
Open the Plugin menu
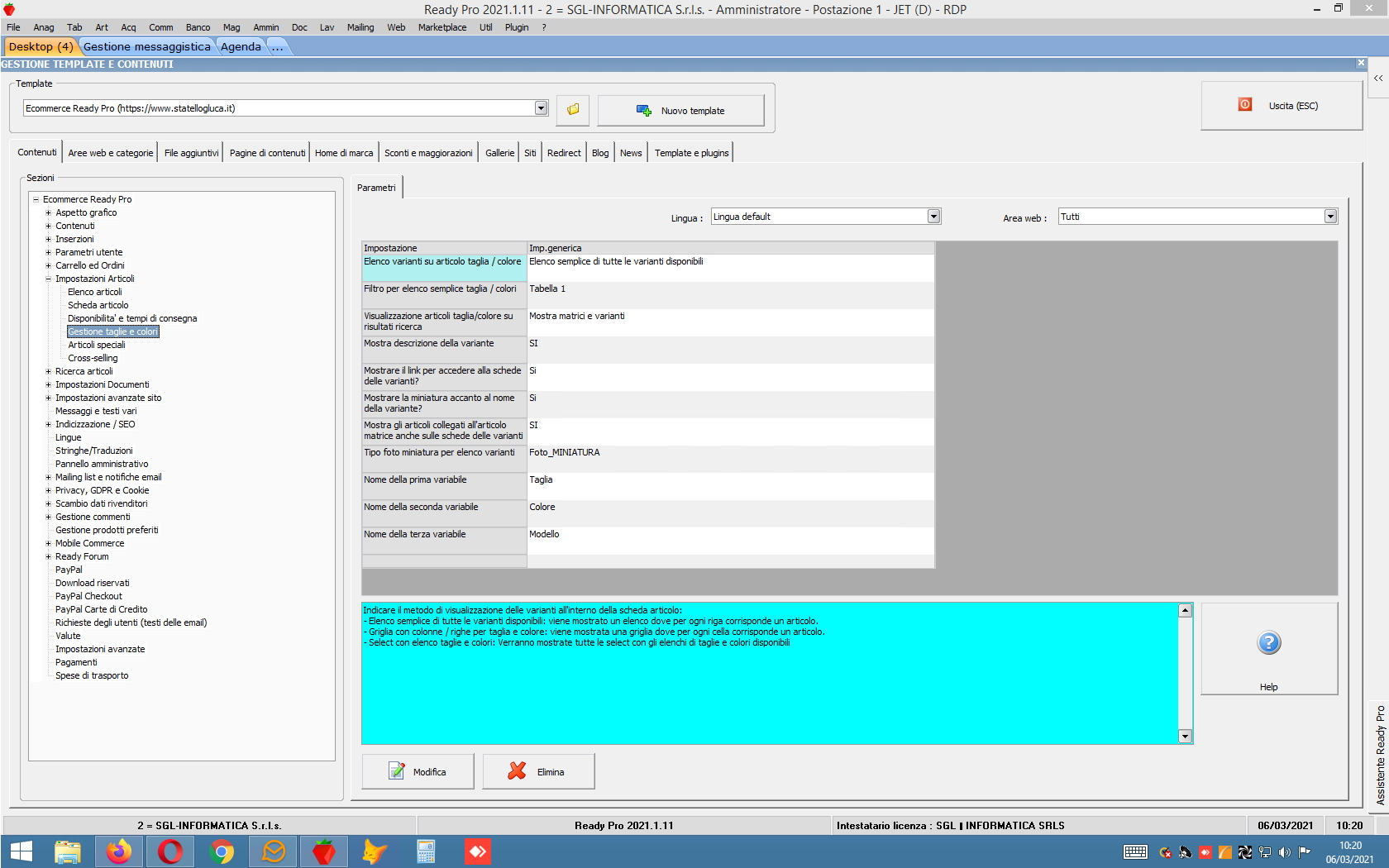pyautogui.click(x=517, y=27)
